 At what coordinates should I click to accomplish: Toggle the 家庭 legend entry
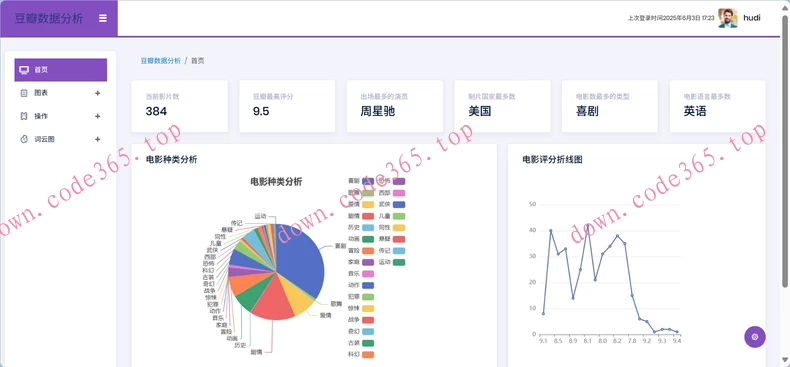click(361, 262)
